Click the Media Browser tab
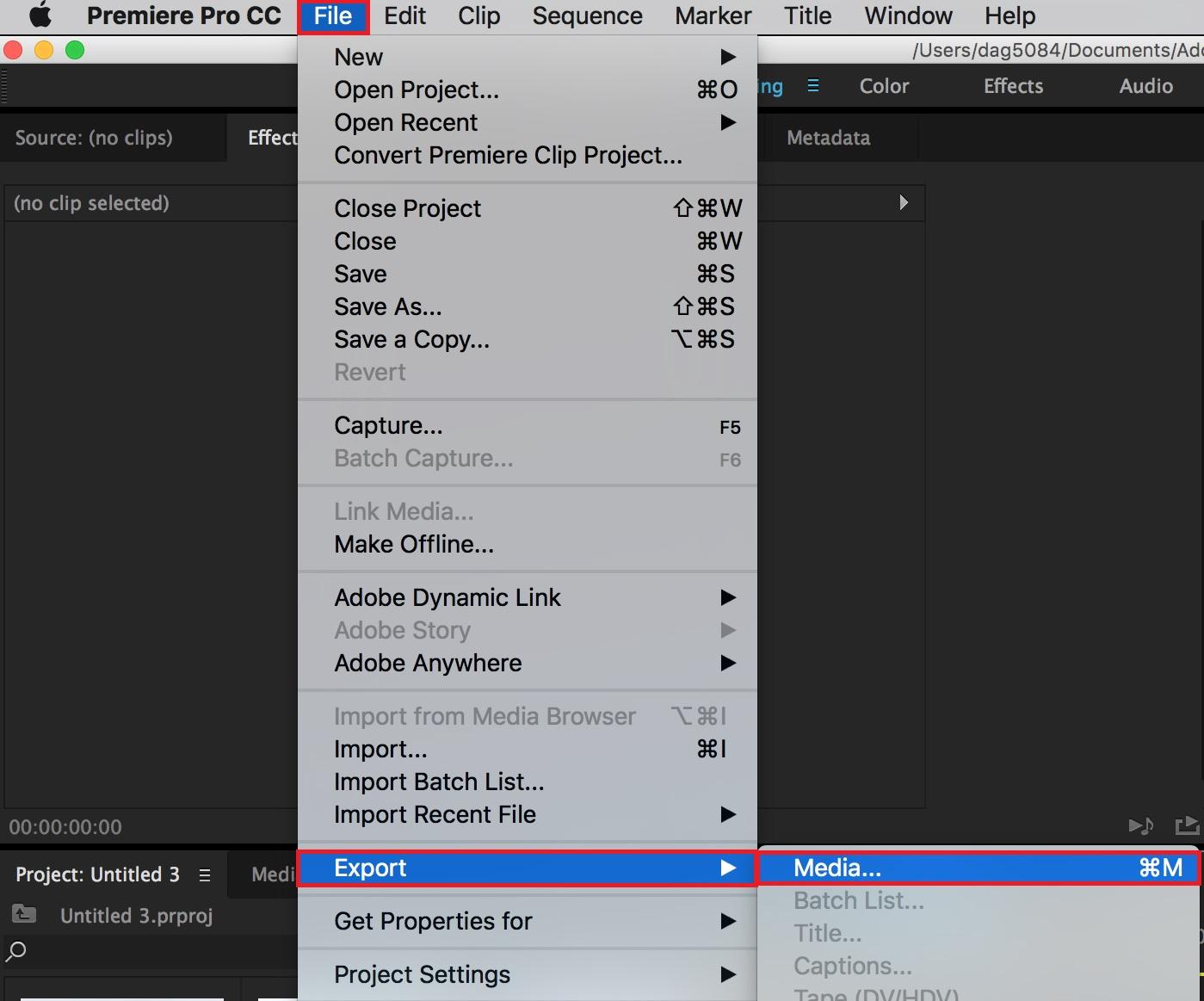Viewport: 1204px width, 1001px height. [274, 874]
